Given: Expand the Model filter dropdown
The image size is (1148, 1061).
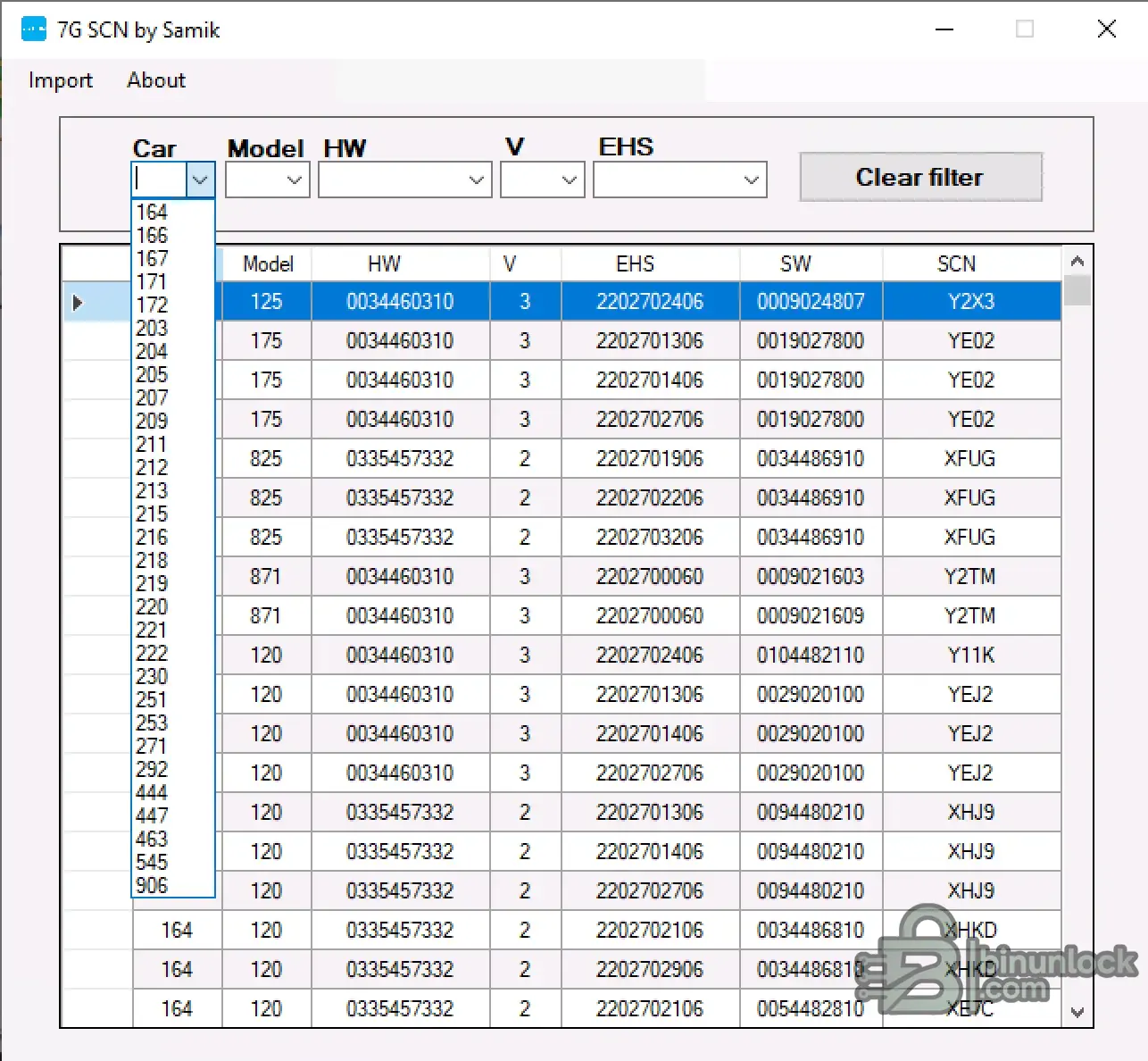Looking at the screenshot, I should point(294,180).
